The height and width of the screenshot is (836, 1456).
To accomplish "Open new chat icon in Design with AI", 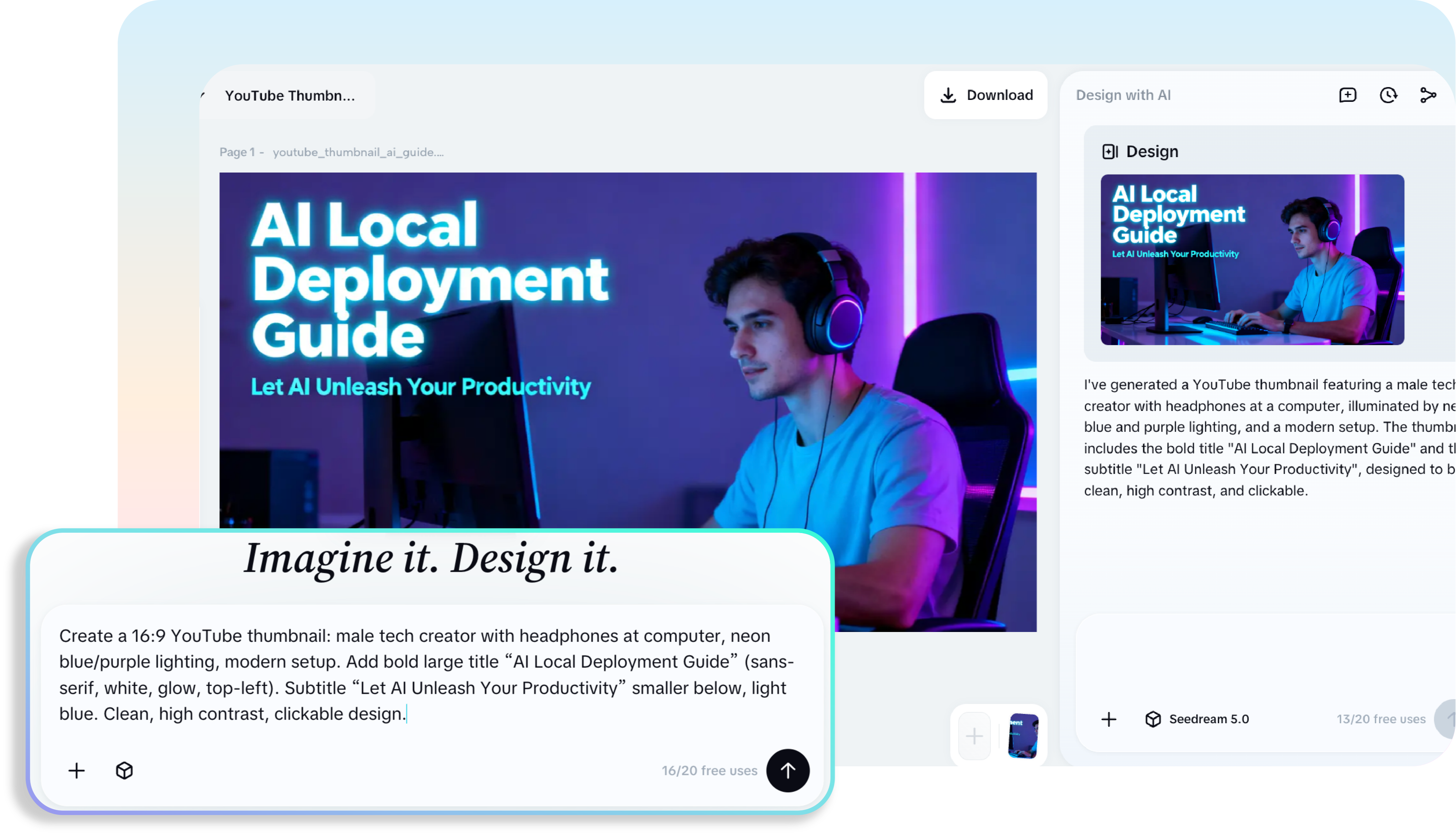I will click(1347, 95).
